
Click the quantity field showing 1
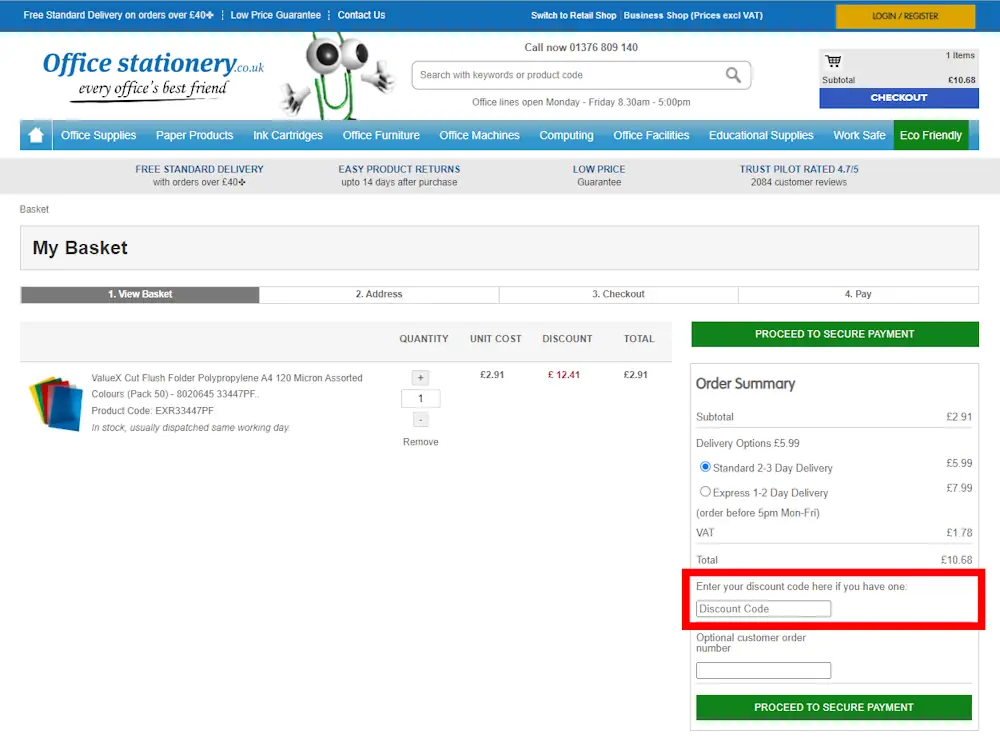(420, 399)
